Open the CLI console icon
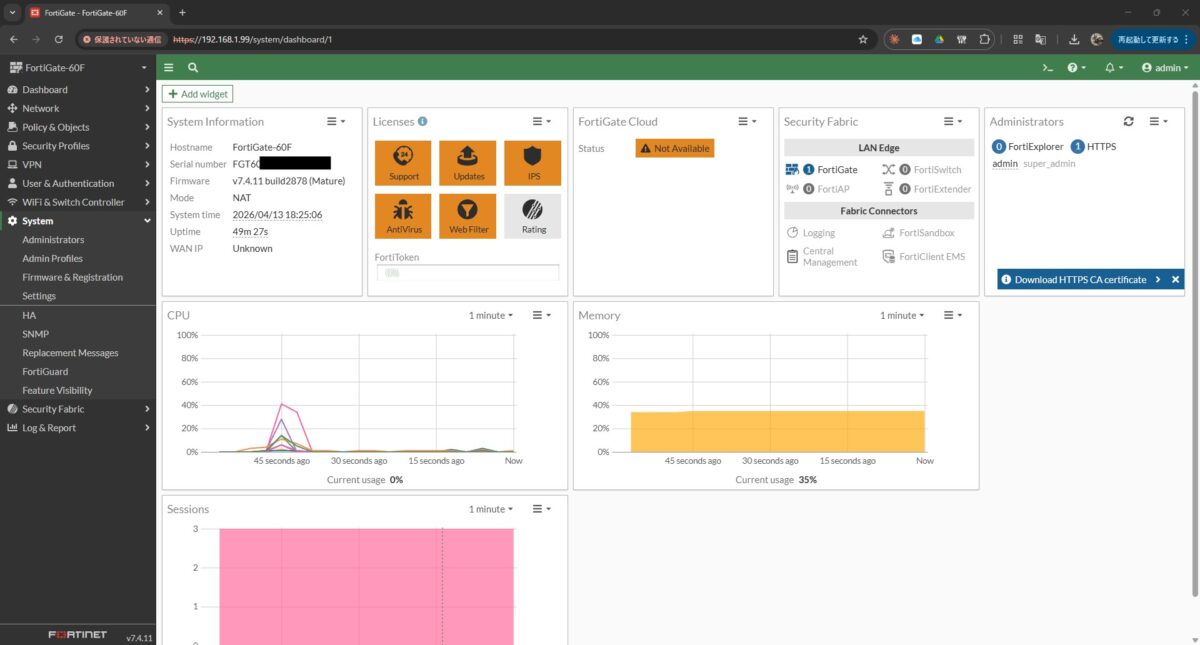This screenshot has height=645, width=1200. tap(1047, 68)
